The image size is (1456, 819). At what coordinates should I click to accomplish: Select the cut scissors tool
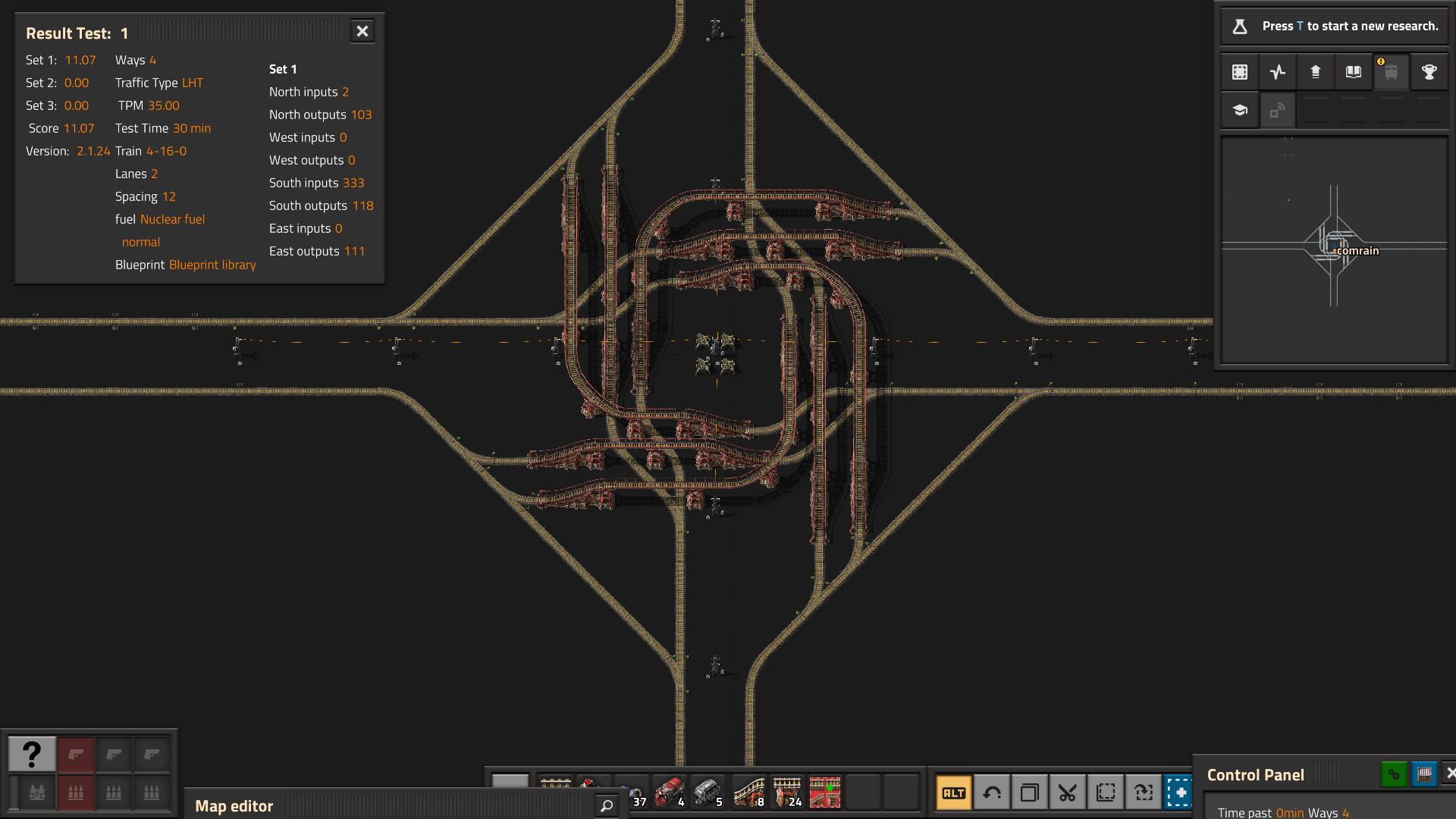coord(1067,792)
